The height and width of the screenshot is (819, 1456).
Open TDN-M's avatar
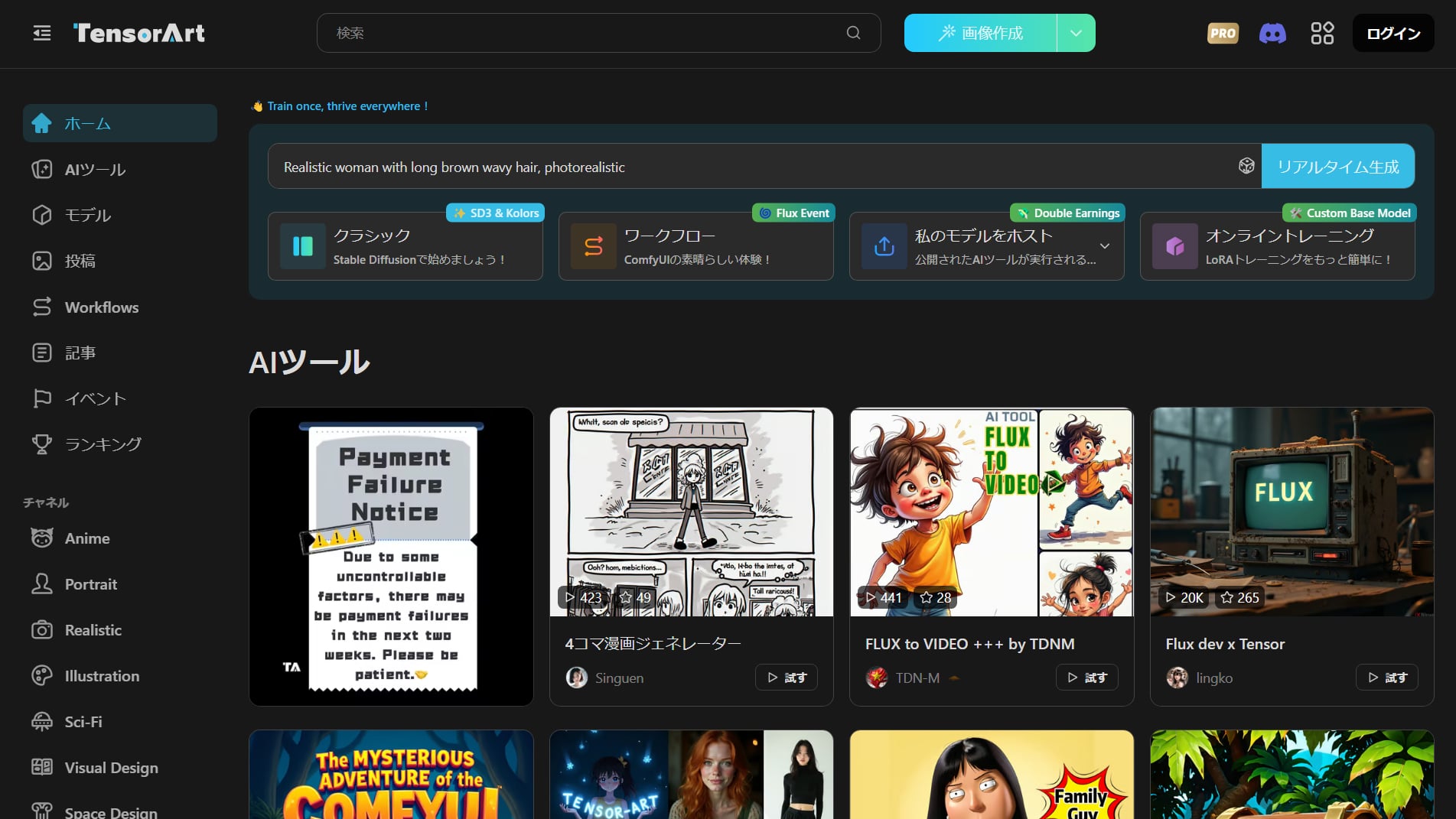coord(877,678)
